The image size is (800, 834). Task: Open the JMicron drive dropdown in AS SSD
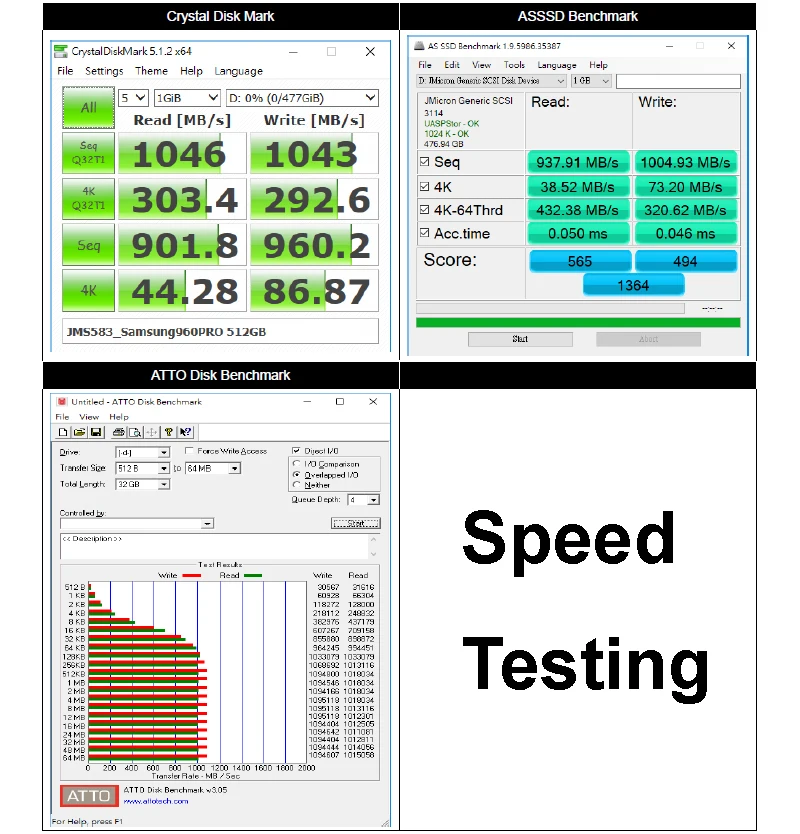[491, 81]
